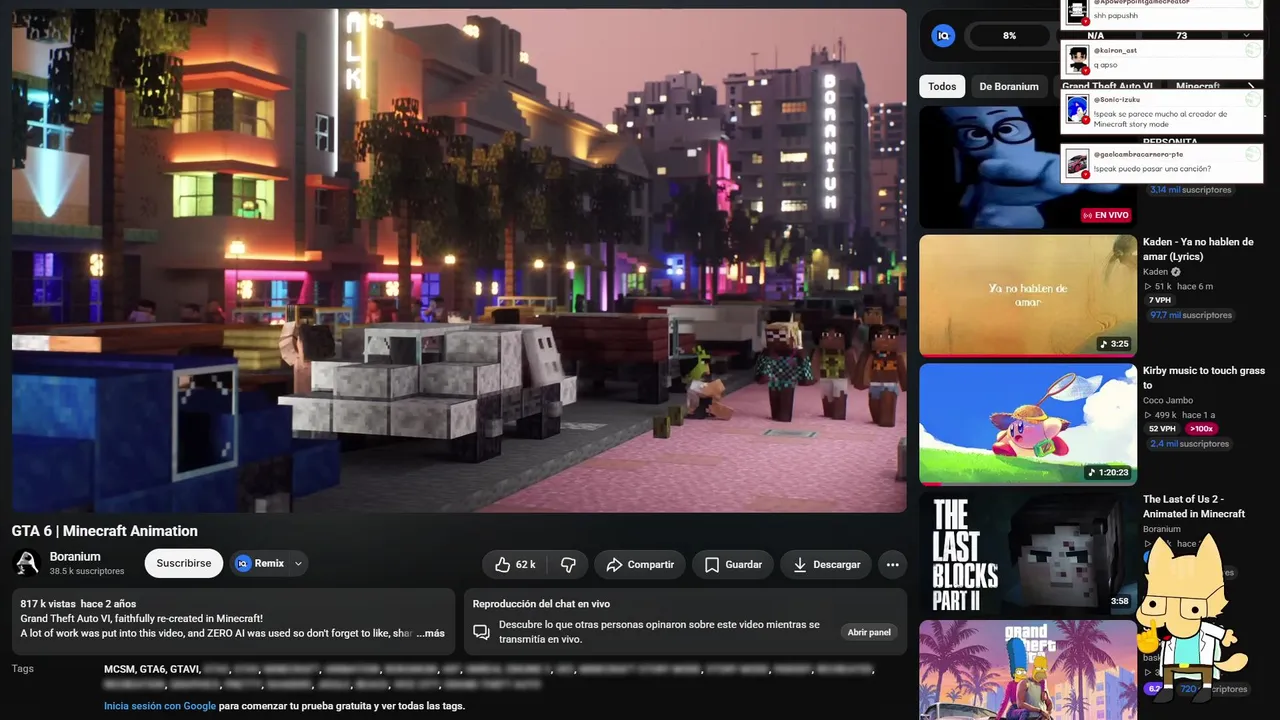1280x720 pixels.
Task: Click title 'The Last of Us 2 - Animated in Minecraft'
Action: click(1194, 506)
